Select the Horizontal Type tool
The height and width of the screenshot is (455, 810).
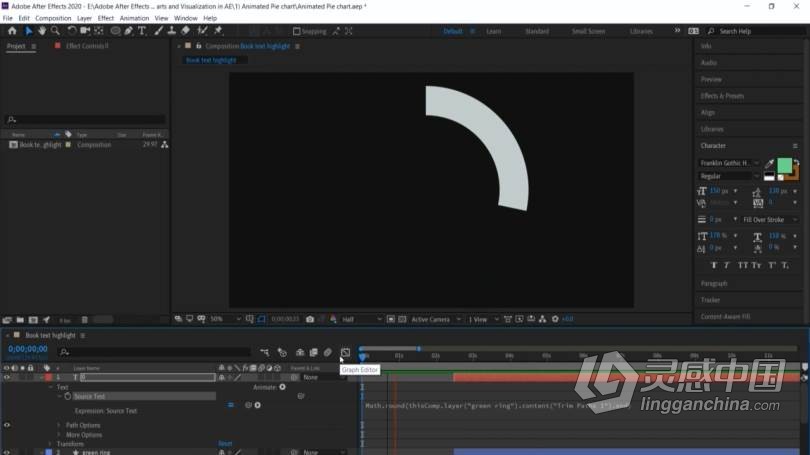click(142, 31)
